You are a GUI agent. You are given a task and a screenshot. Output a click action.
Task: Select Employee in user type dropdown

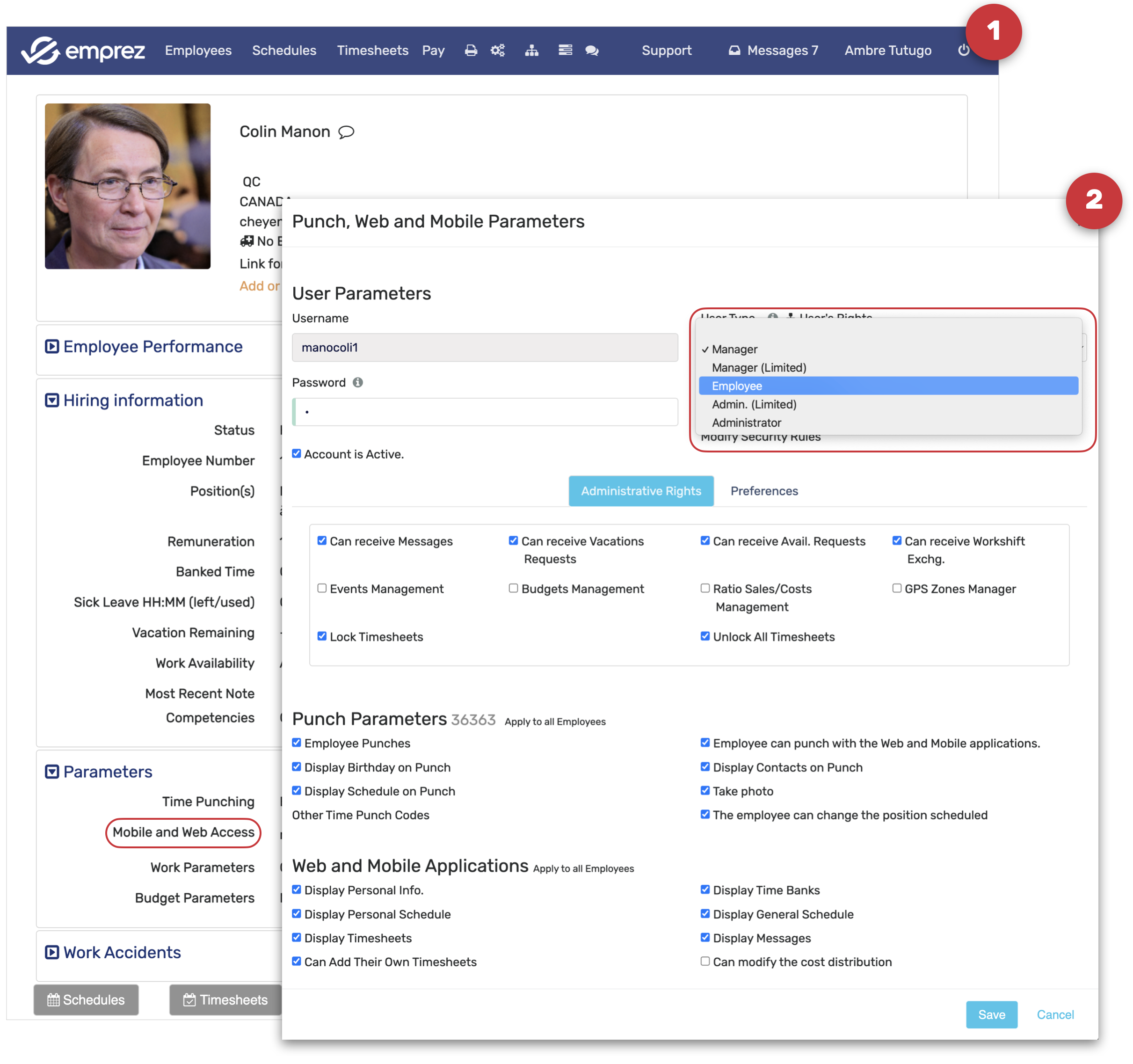coord(736,386)
